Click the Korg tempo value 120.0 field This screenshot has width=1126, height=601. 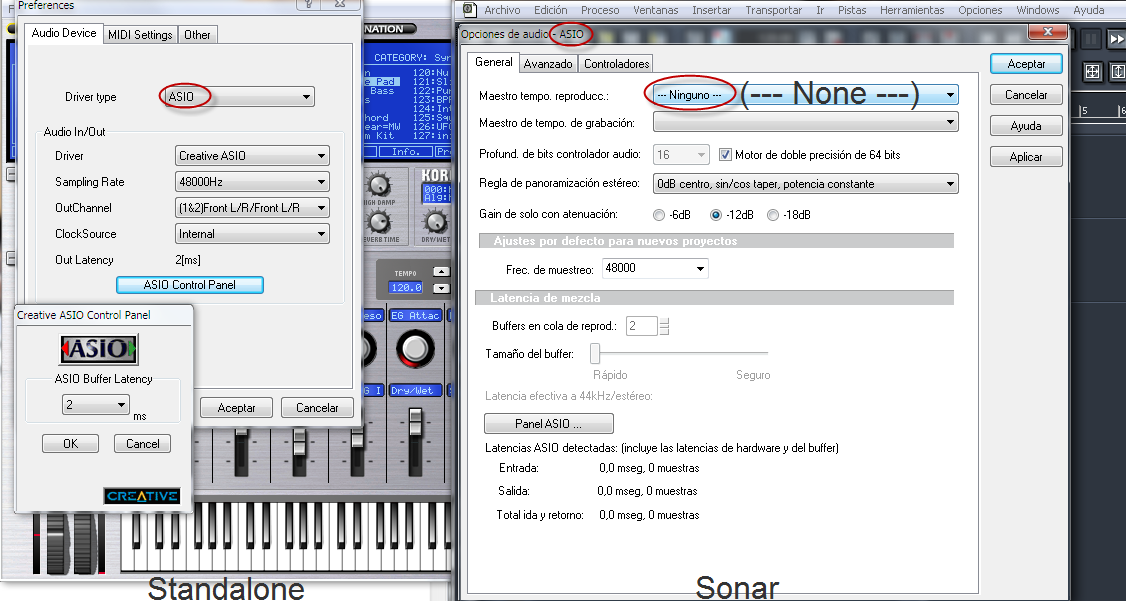(x=406, y=288)
